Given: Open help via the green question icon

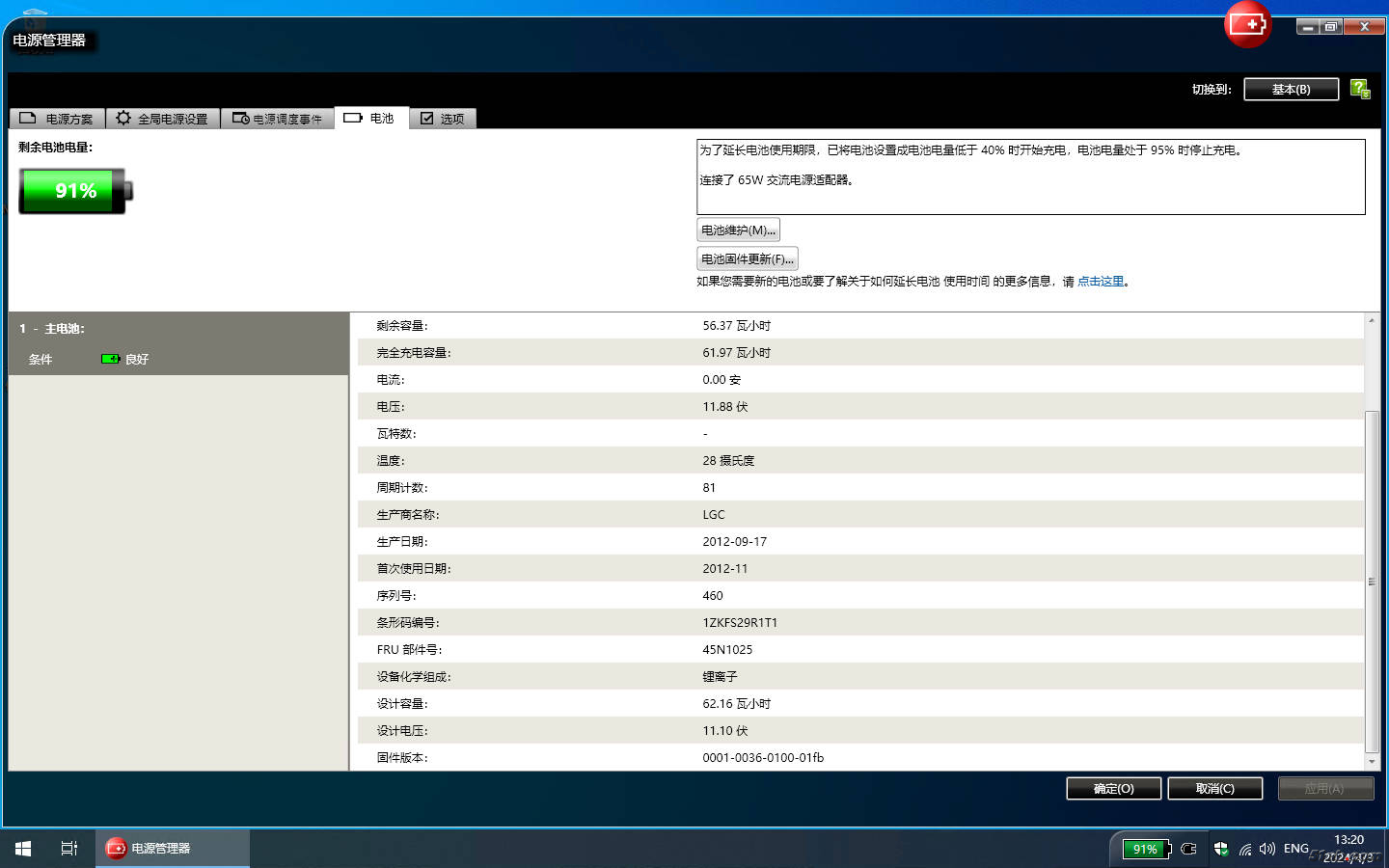Looking at the screenshot, I should [1360, 90].
